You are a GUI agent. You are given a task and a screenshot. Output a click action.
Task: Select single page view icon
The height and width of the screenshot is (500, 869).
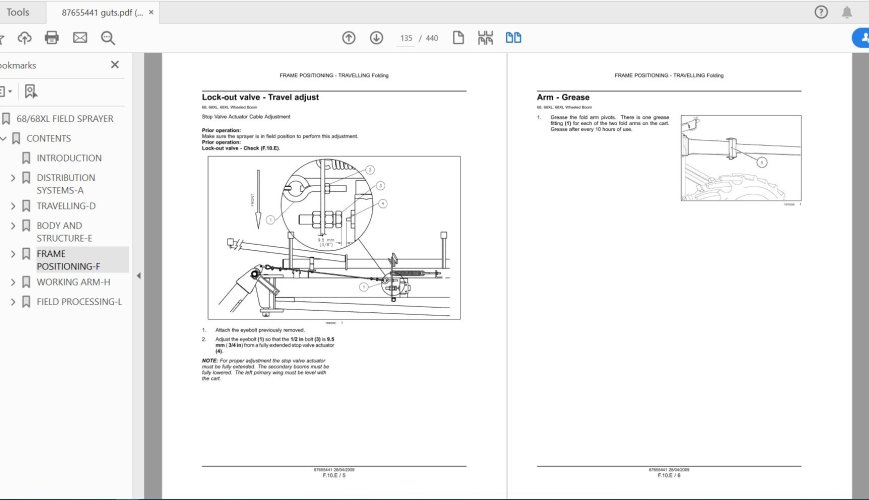click(458, 38)
